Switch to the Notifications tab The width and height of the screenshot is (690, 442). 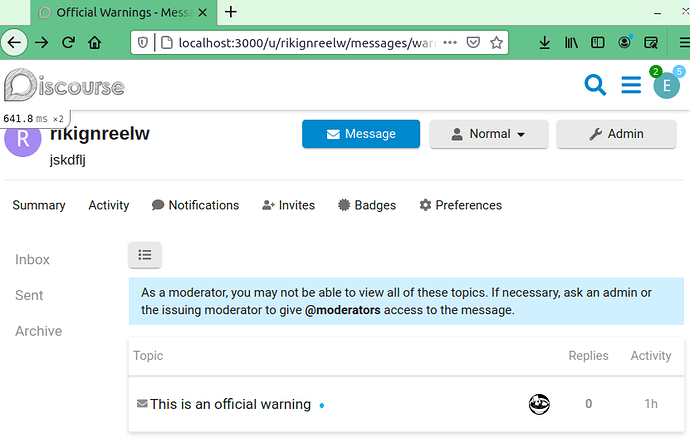coord(195,205)
